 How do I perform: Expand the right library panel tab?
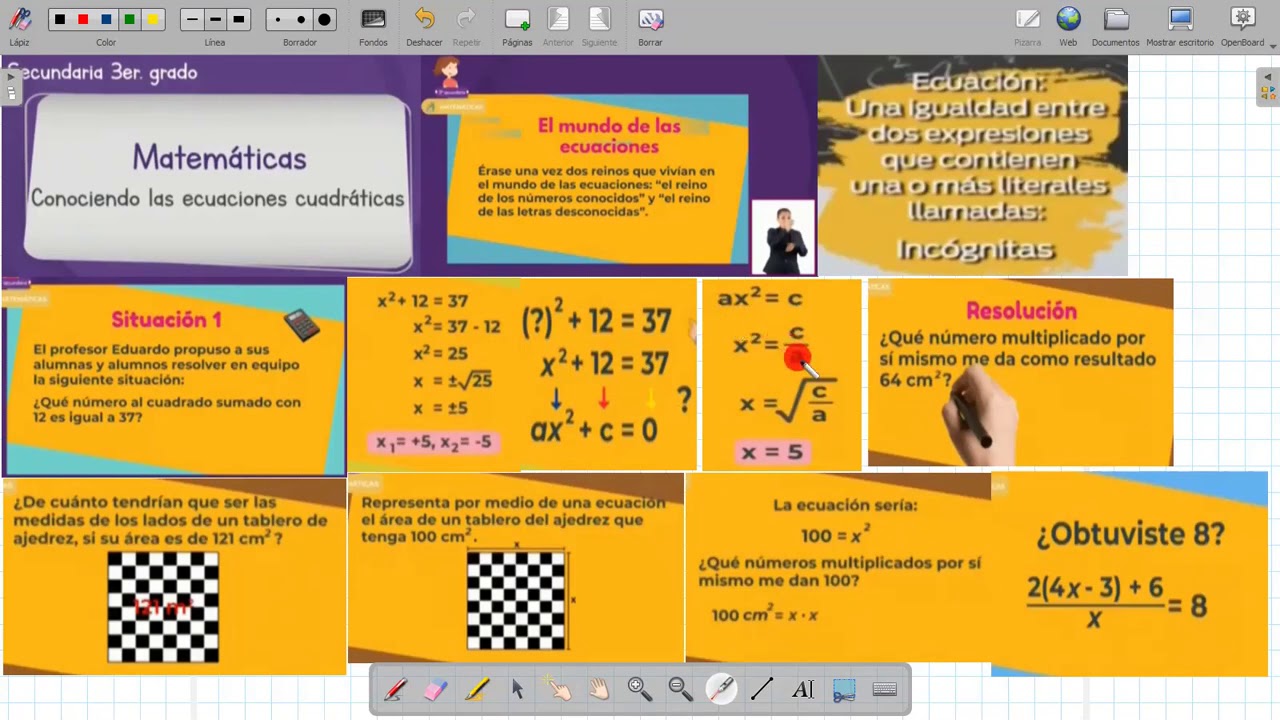[x=1268, y=88]
